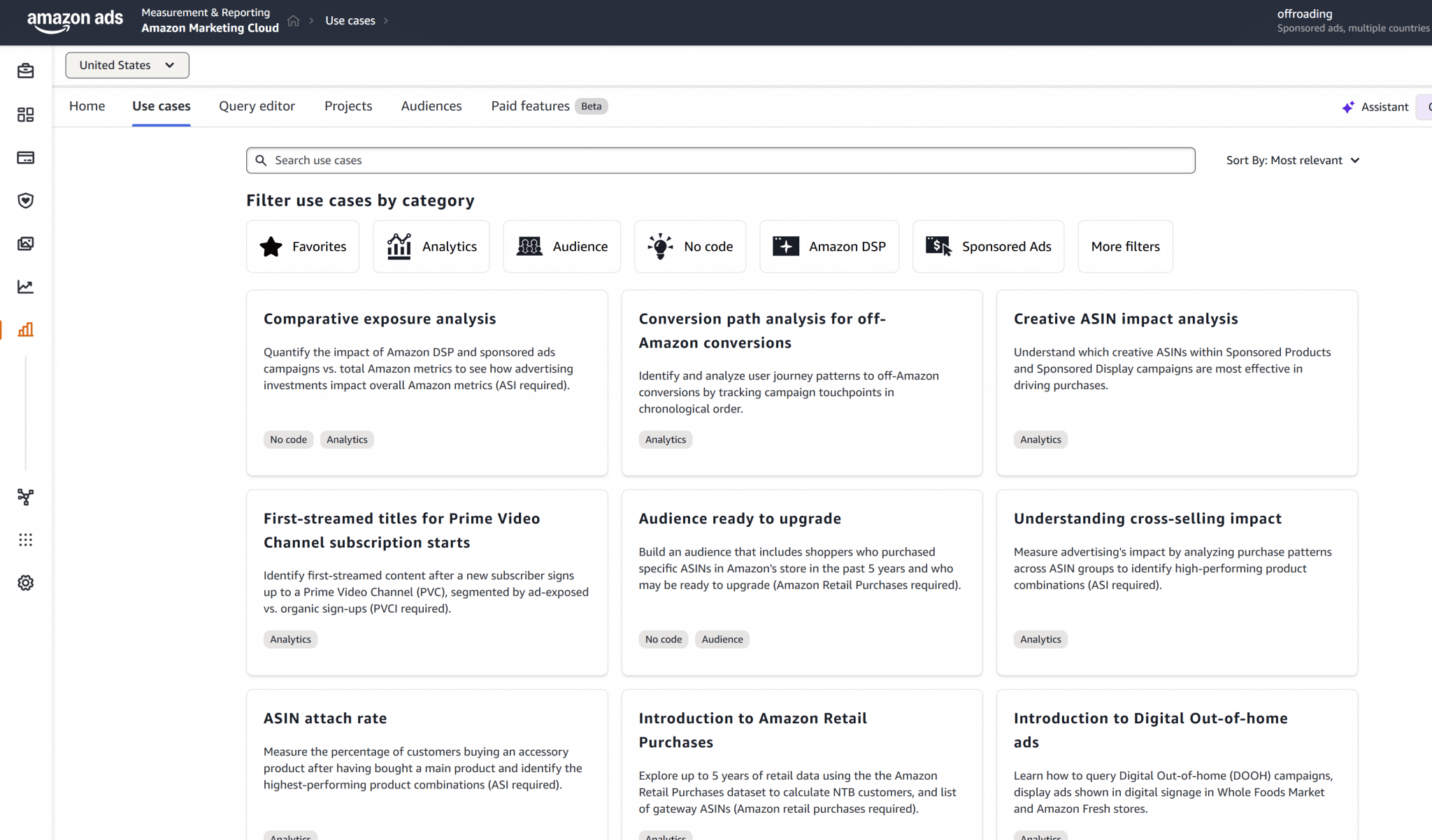
Task: Click the dollar cursor icon on Sponsored Ads
Action: (938, 247)
